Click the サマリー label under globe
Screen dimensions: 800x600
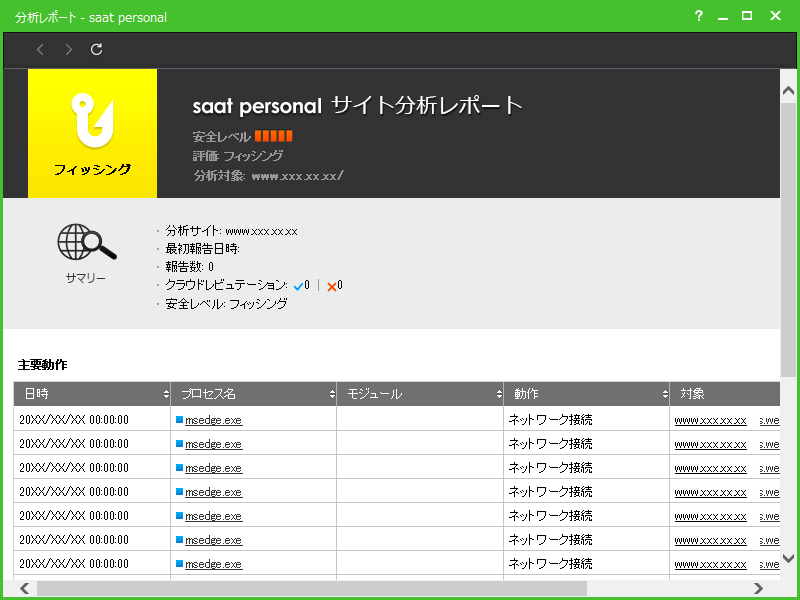[86, 279]
